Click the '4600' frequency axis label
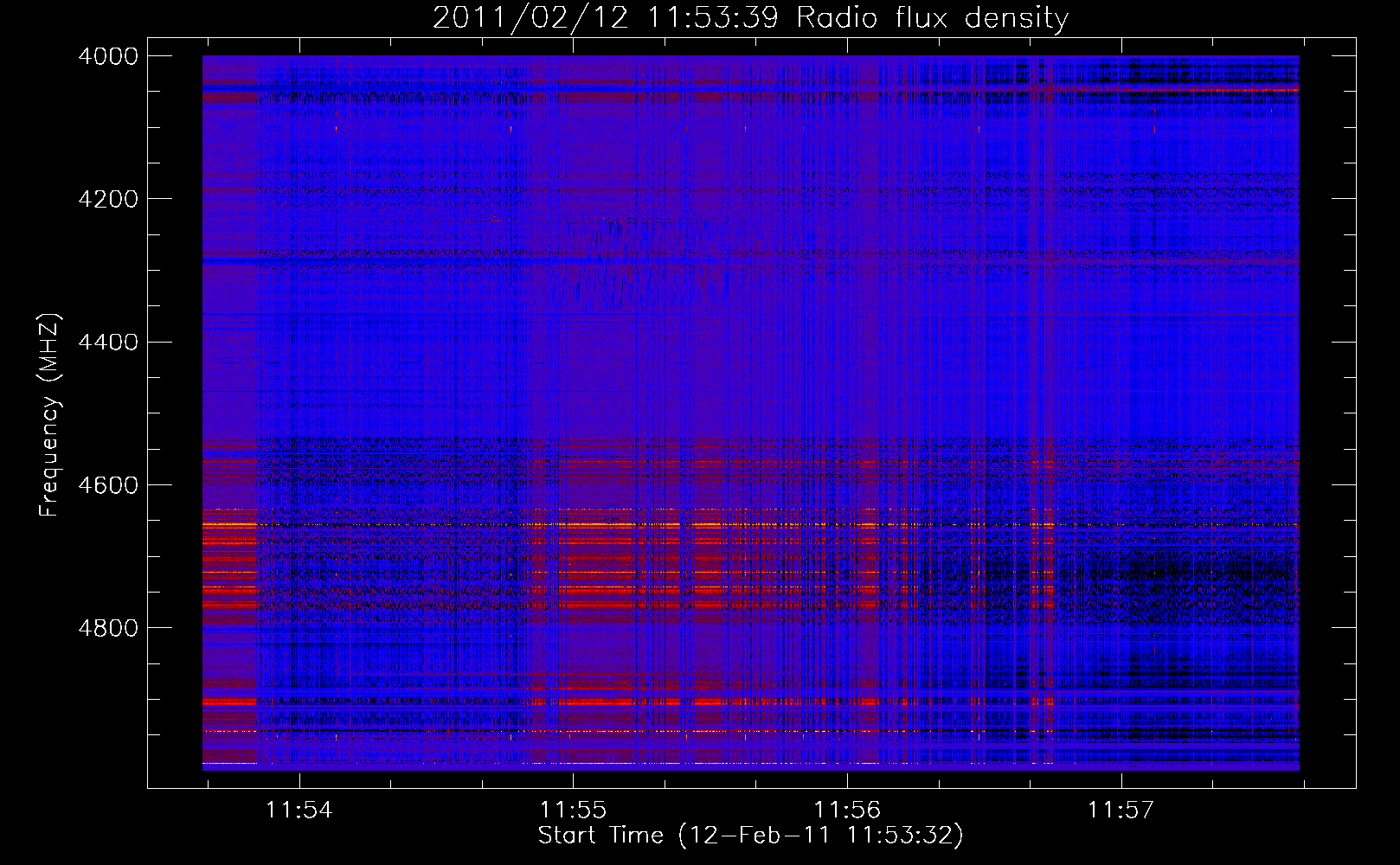 (x=107, y=485)
